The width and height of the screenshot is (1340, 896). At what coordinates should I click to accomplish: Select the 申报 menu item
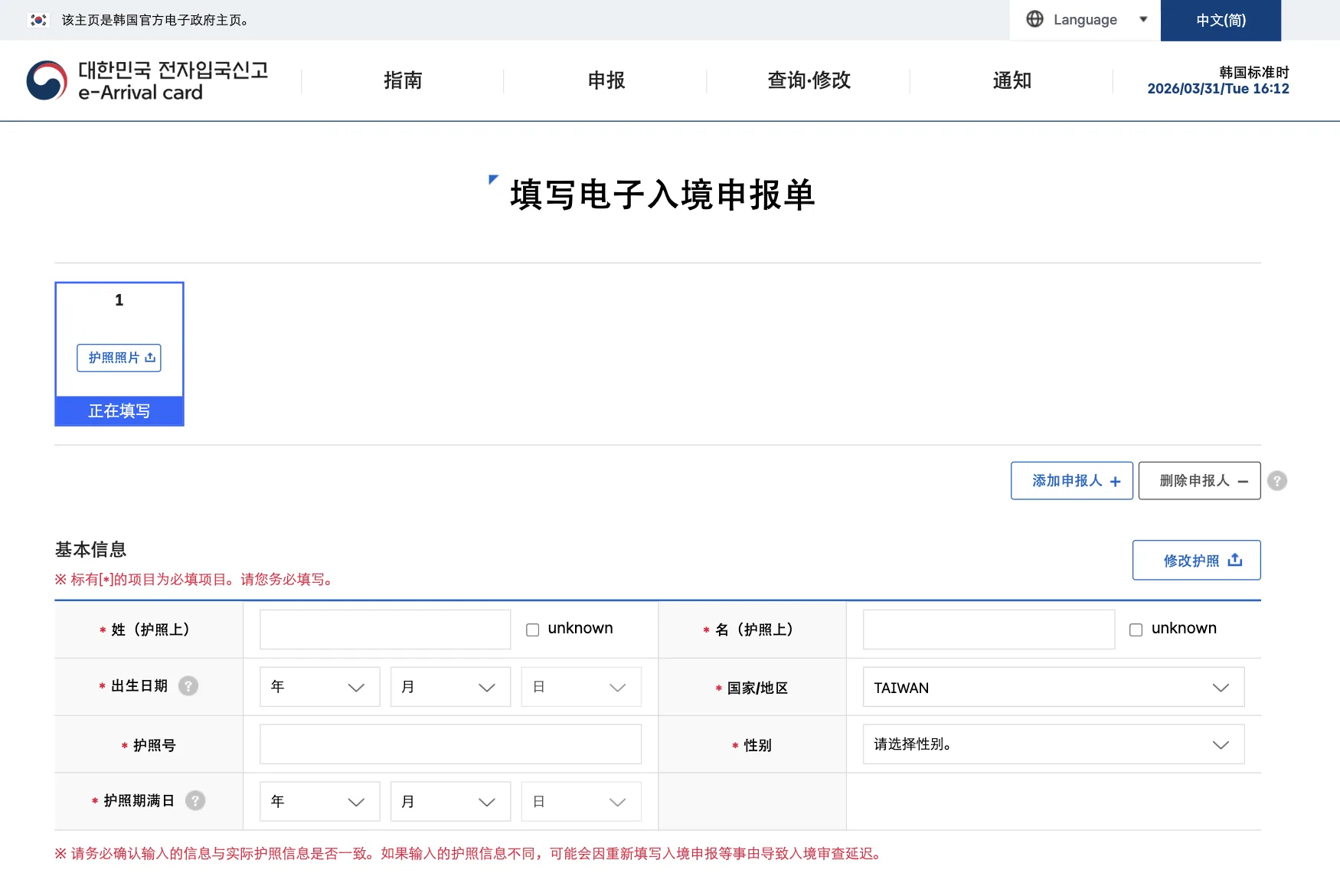604,80
